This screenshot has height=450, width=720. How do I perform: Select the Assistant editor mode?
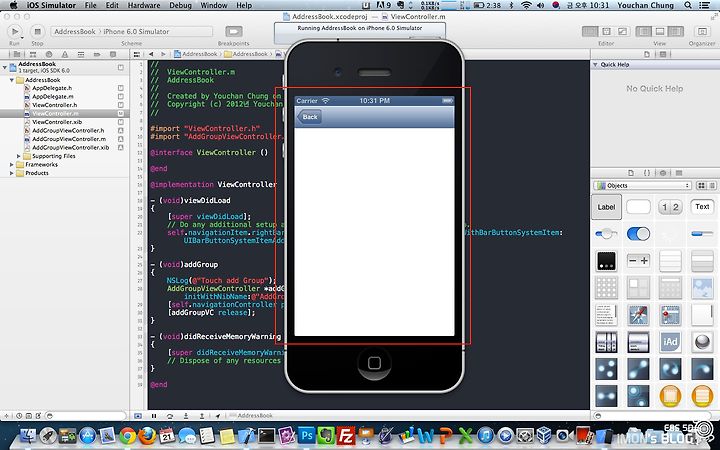click(x=607, y=31)
